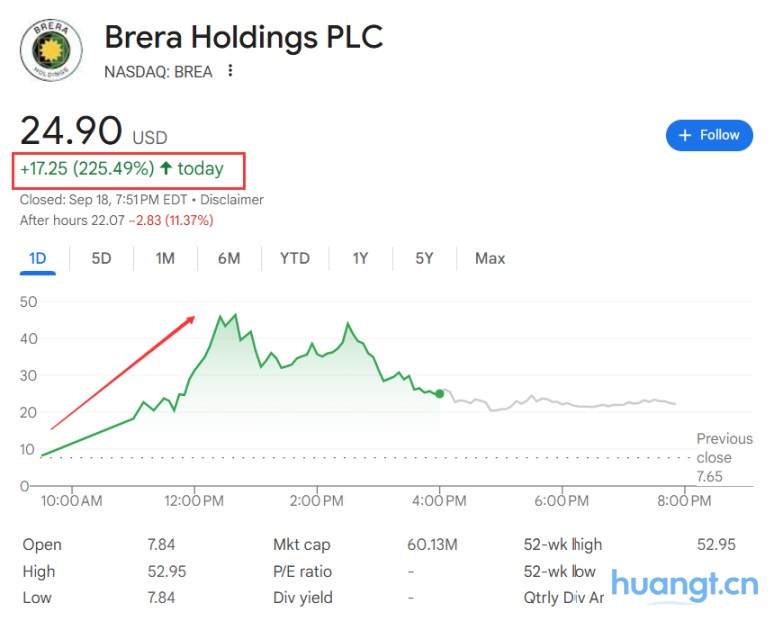The image size is (774, 630).
Task: Click the Follow button
Action: 709,135
